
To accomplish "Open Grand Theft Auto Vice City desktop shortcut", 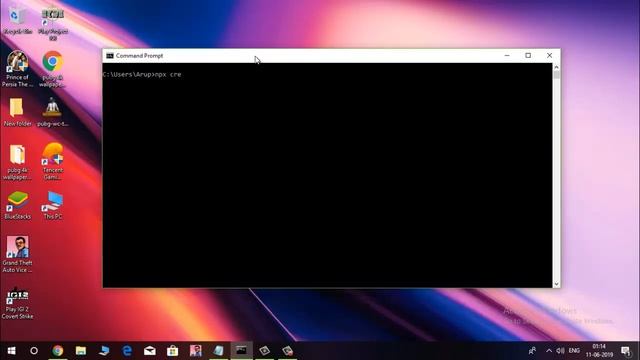I will tap(17, 254).
